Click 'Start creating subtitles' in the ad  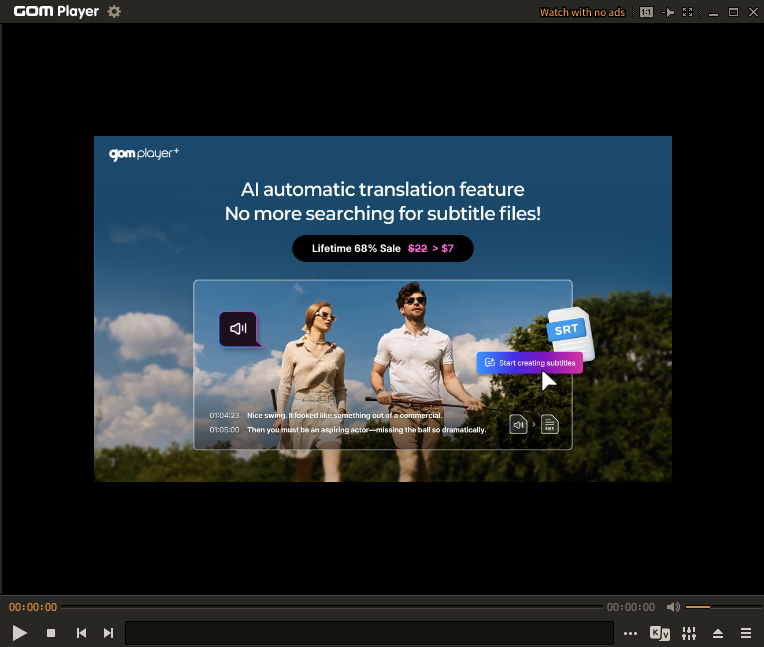point(529,362)
